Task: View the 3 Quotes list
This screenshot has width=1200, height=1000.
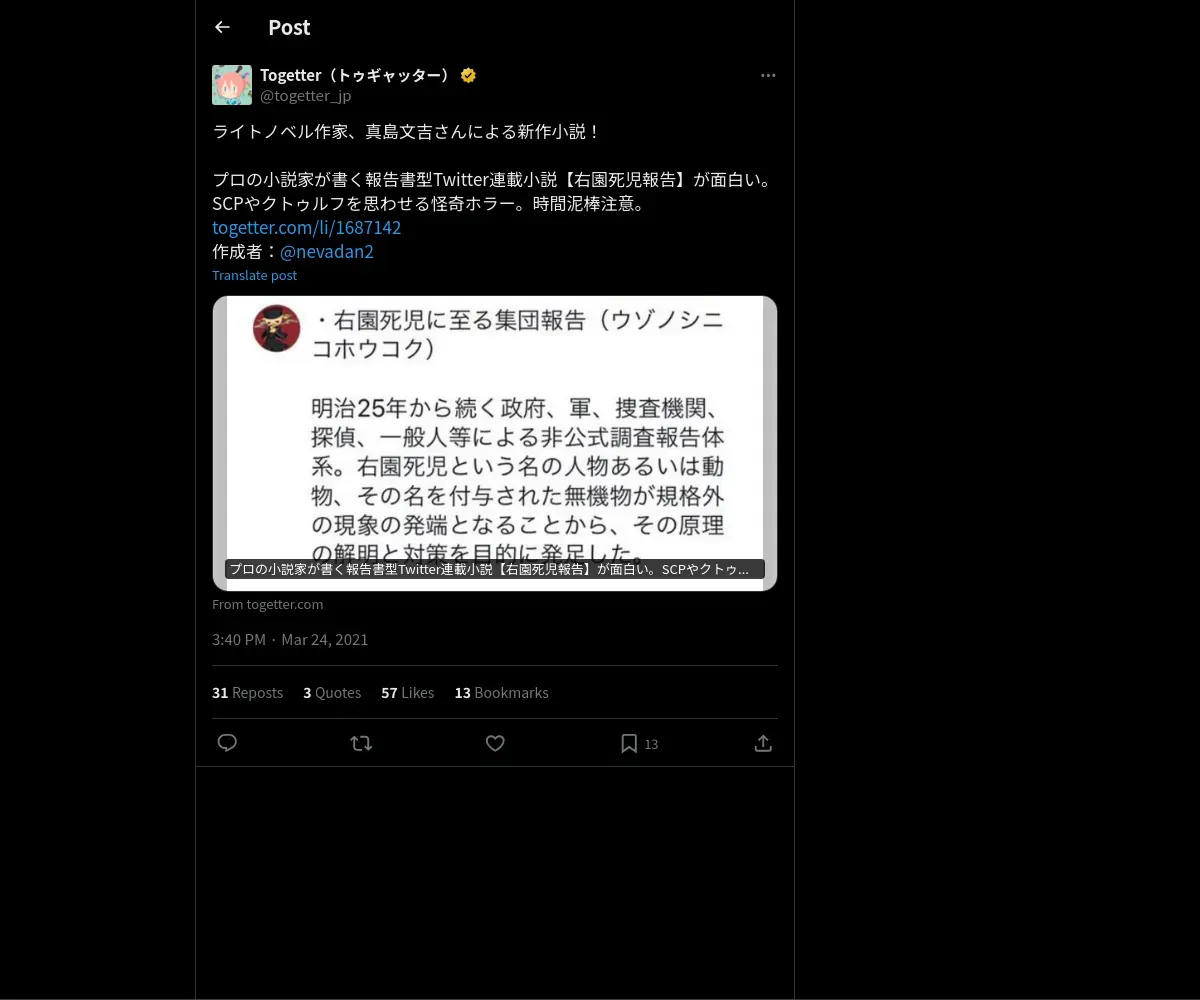Action: 332,692
